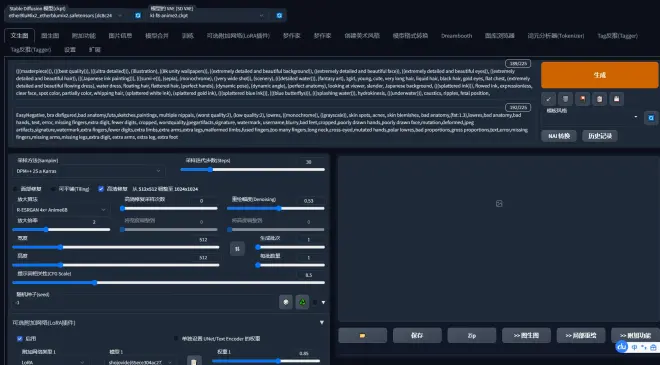Click the green recycle seed icon

[x=302, y=302]
